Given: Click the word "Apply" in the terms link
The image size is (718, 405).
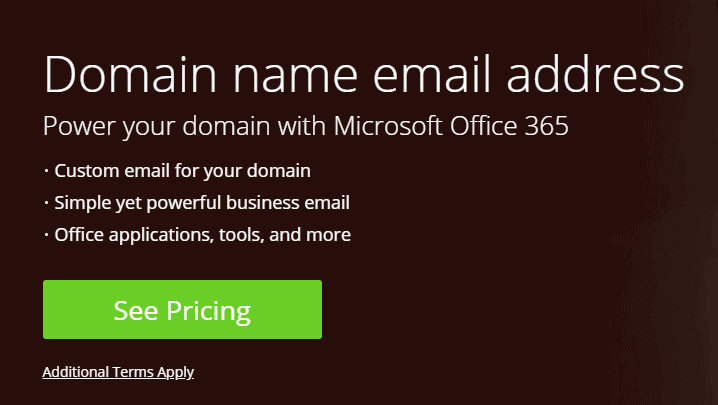Looking at the screenshot, I should (x=176, y=372).
